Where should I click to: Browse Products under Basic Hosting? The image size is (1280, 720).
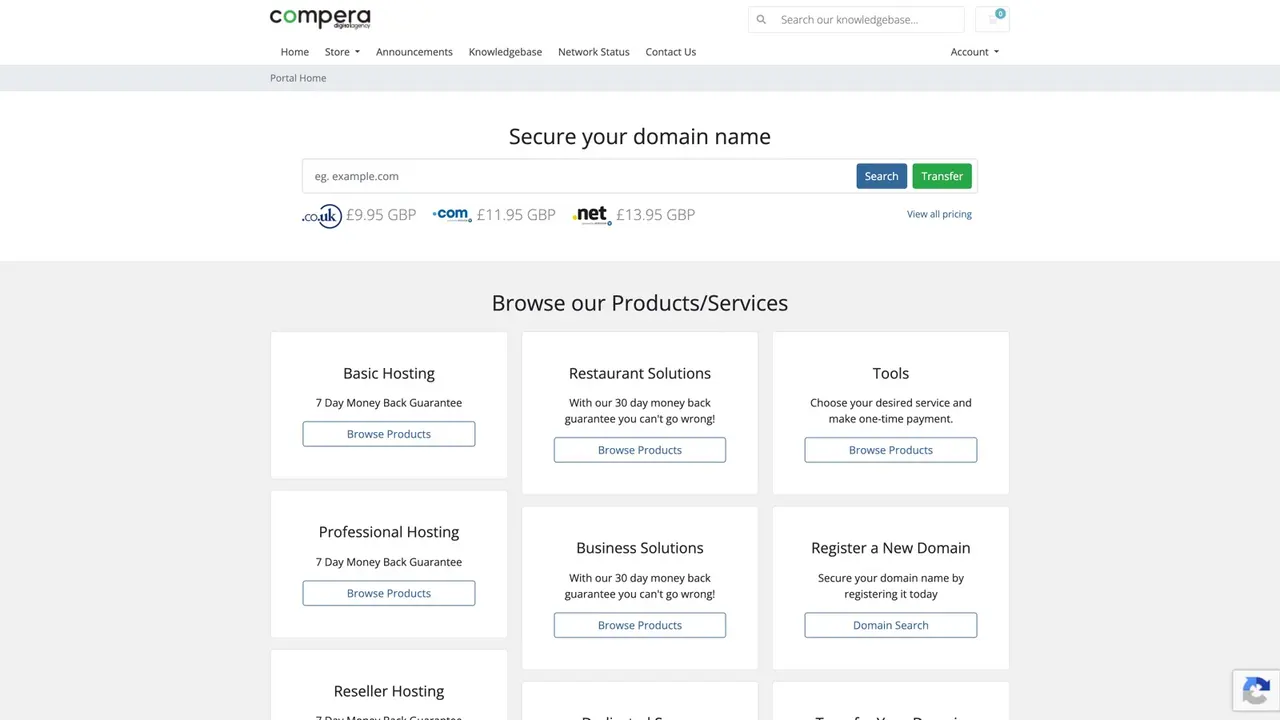pos(389,434)
